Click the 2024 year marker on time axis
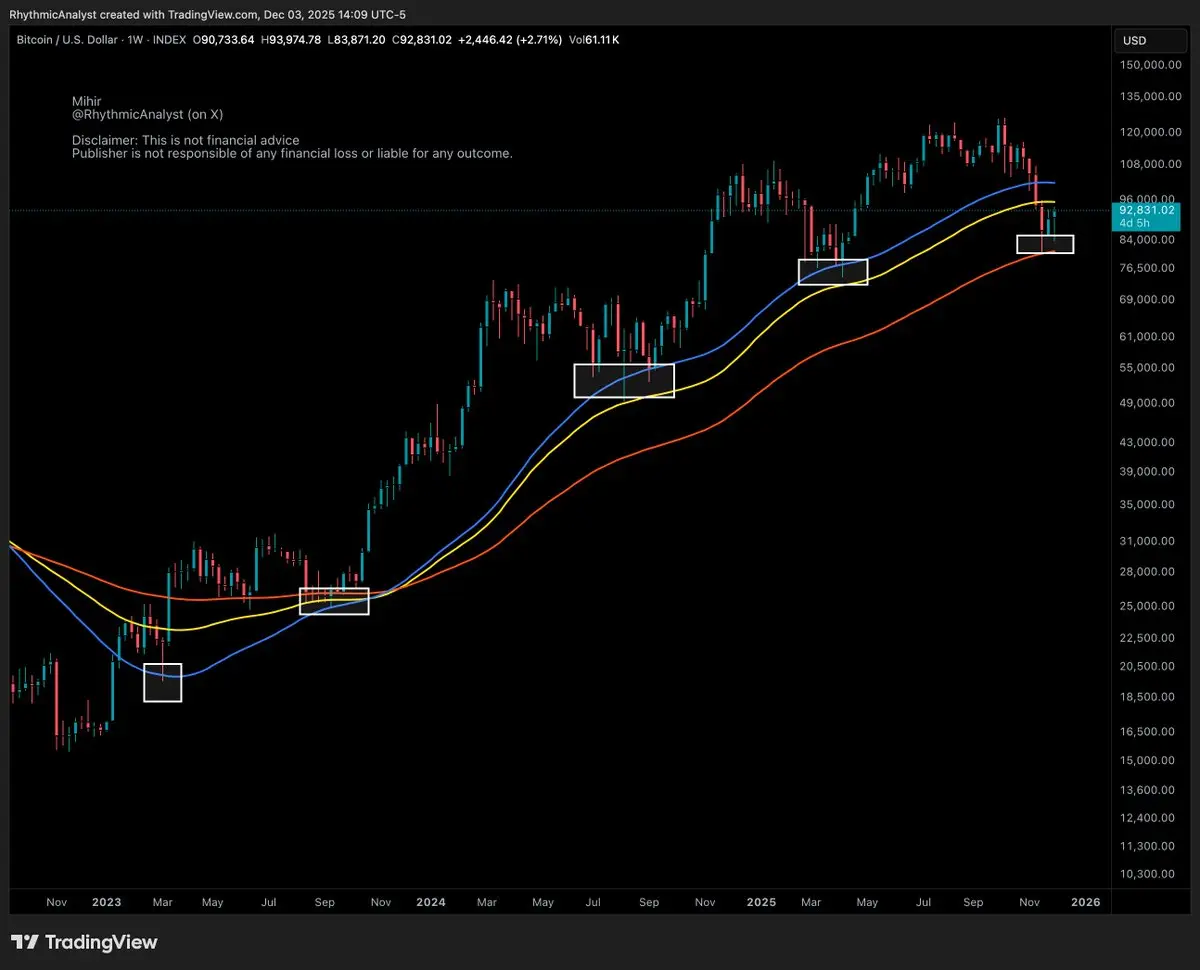1200x970 pixels. click(431, 902)
